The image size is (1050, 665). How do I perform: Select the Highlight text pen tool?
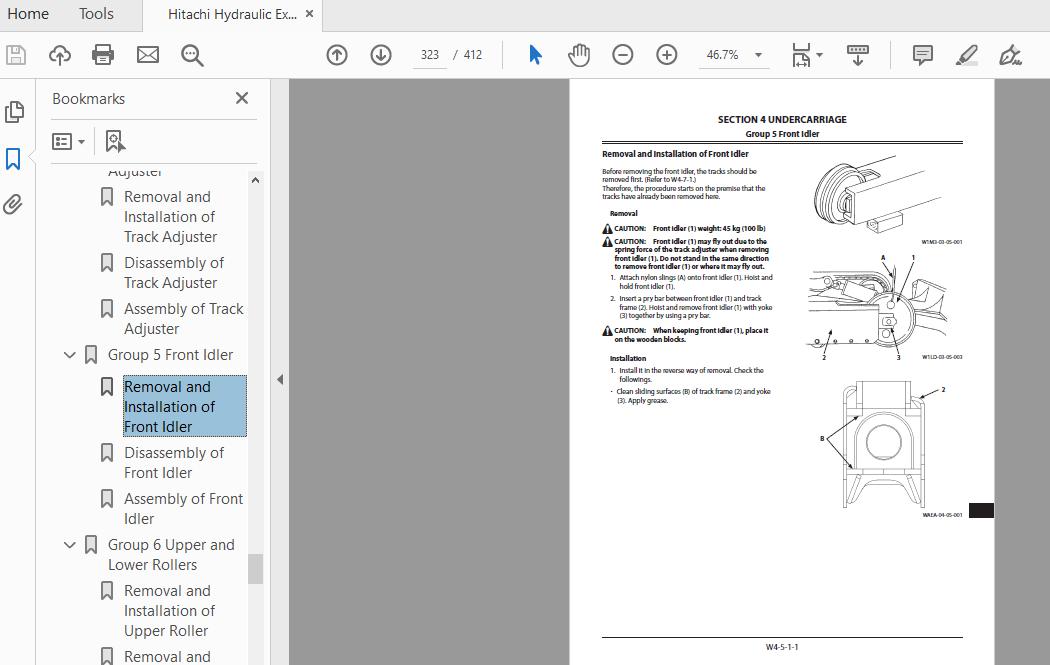(x=966, y=55)
